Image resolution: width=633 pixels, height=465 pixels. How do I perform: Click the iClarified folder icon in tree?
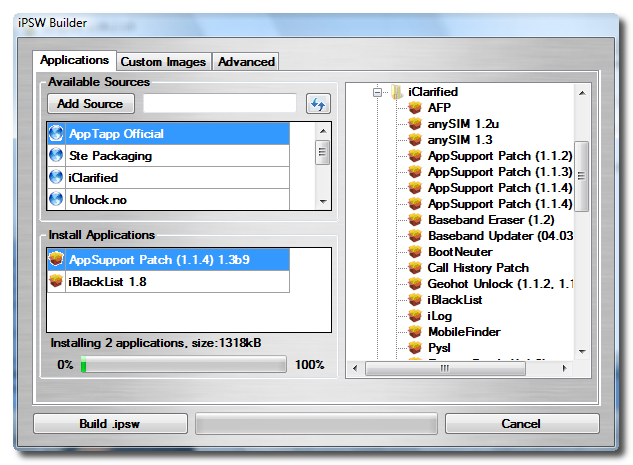pyautogui.click(x=397, y=92)
